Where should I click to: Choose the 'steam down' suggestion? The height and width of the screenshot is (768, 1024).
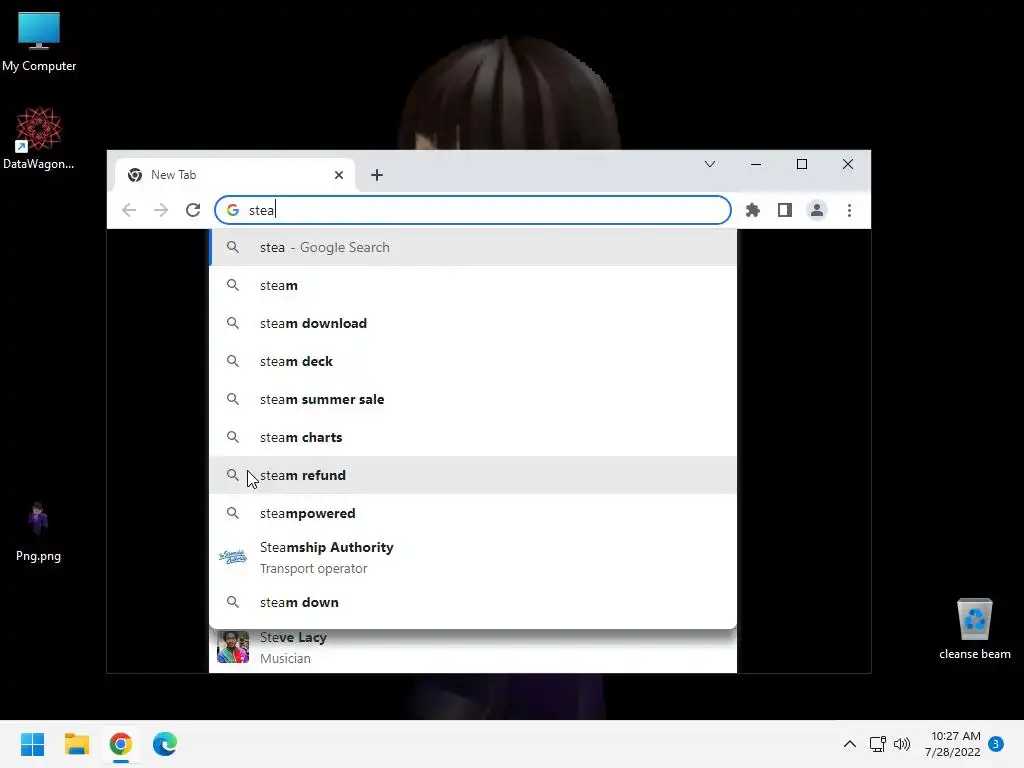point(473,602)
